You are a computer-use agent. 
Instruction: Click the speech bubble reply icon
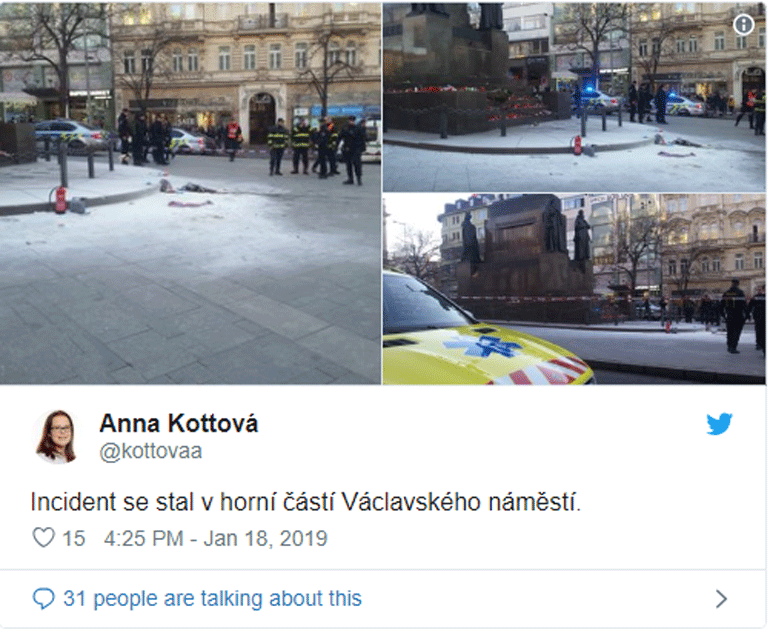point(43,599)
